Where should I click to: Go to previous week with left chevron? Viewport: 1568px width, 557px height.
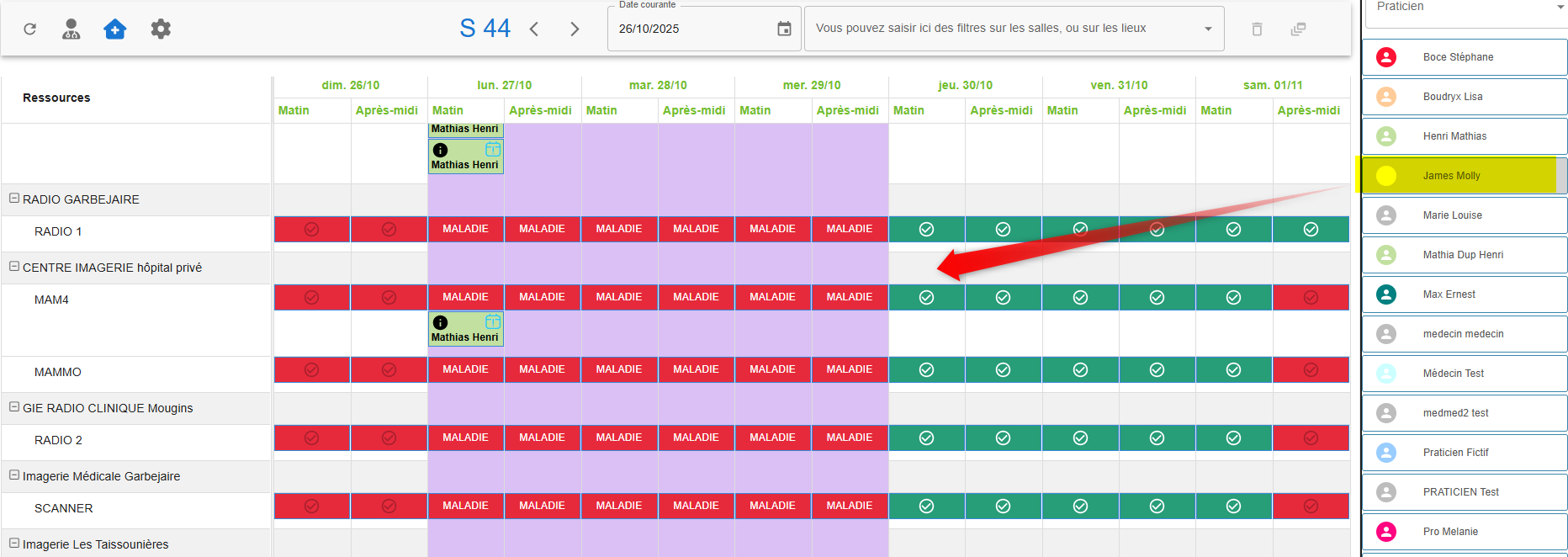click(534, 29)
